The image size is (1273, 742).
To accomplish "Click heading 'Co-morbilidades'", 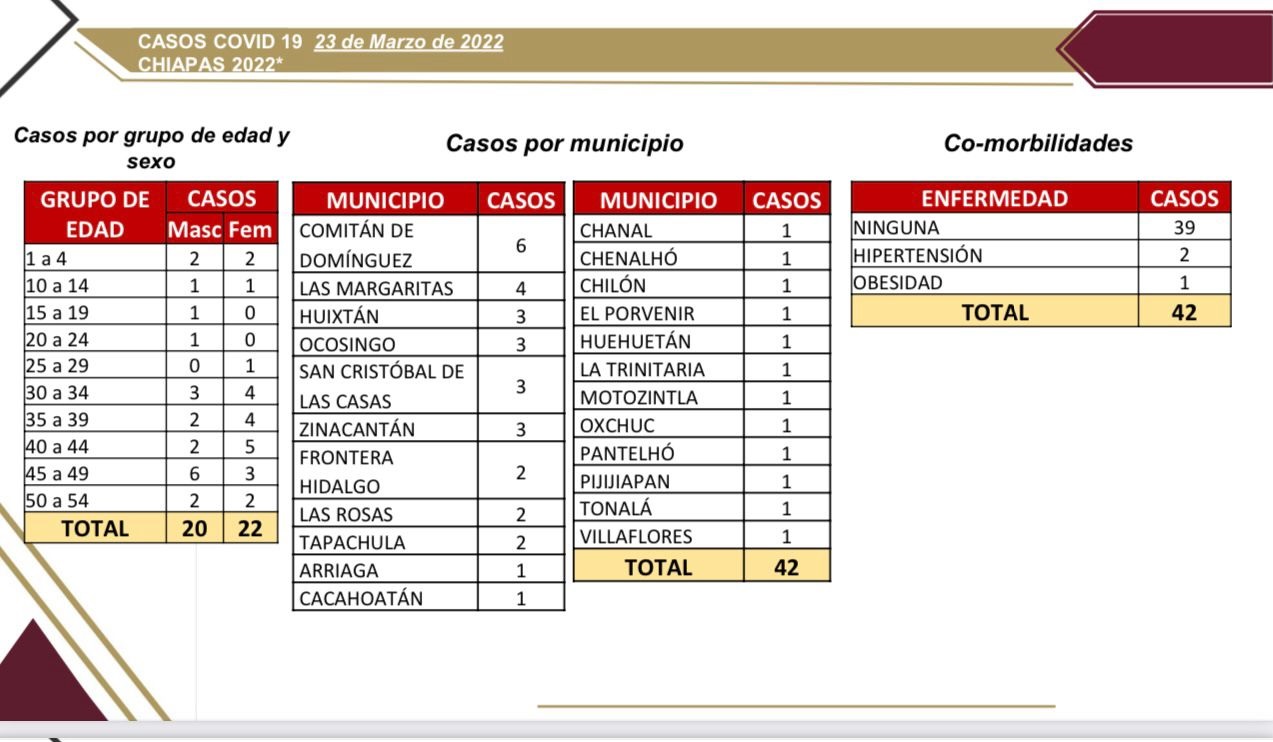I will tap(1039, 143).
